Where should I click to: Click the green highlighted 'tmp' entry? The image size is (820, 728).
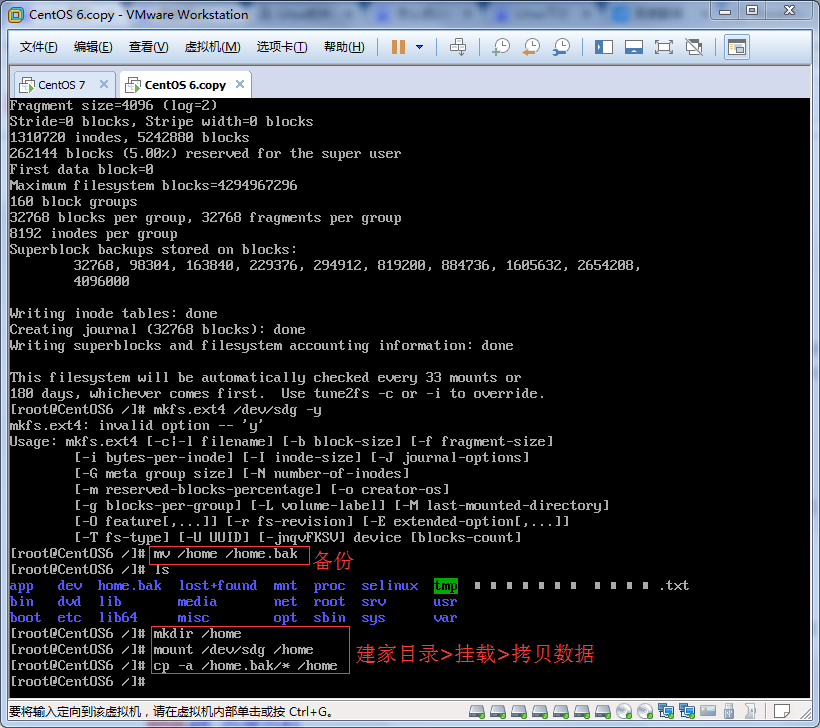(446, 586)
